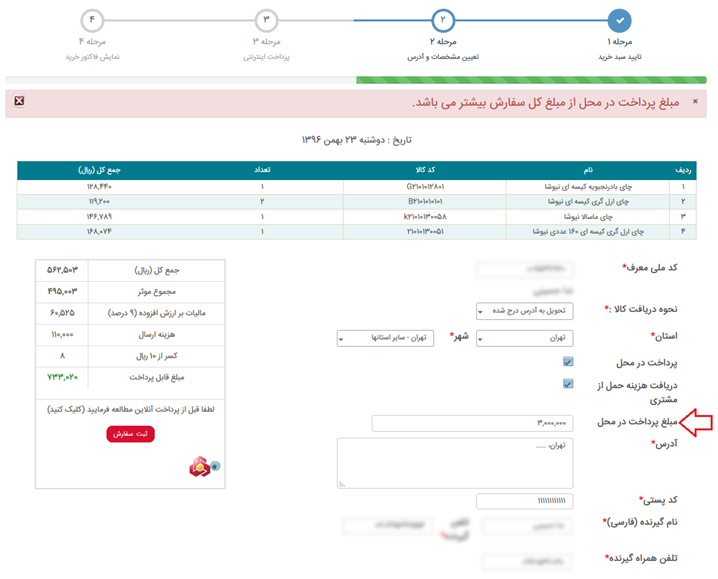The width and height of the screenshot is (718, 579).
Task: Close the red error alert box
Action: click(19, 101)
